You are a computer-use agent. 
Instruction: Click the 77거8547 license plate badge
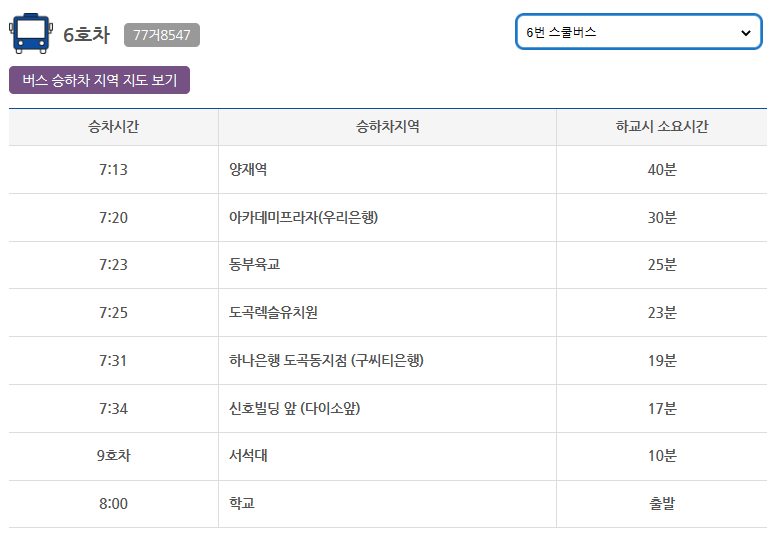pyautogui.click(x=162, y=35)
